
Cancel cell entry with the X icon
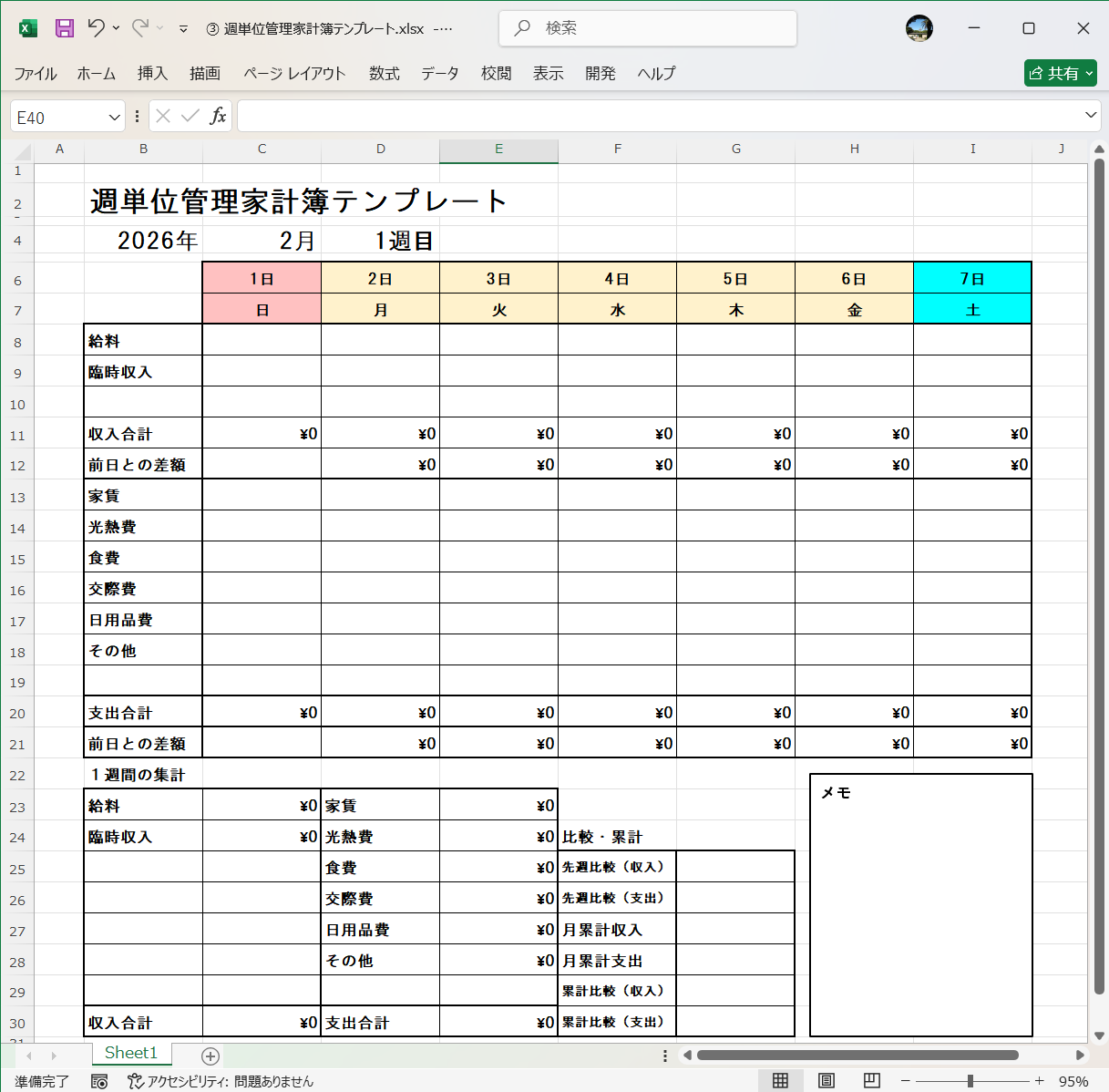click(x=162, y=116)
